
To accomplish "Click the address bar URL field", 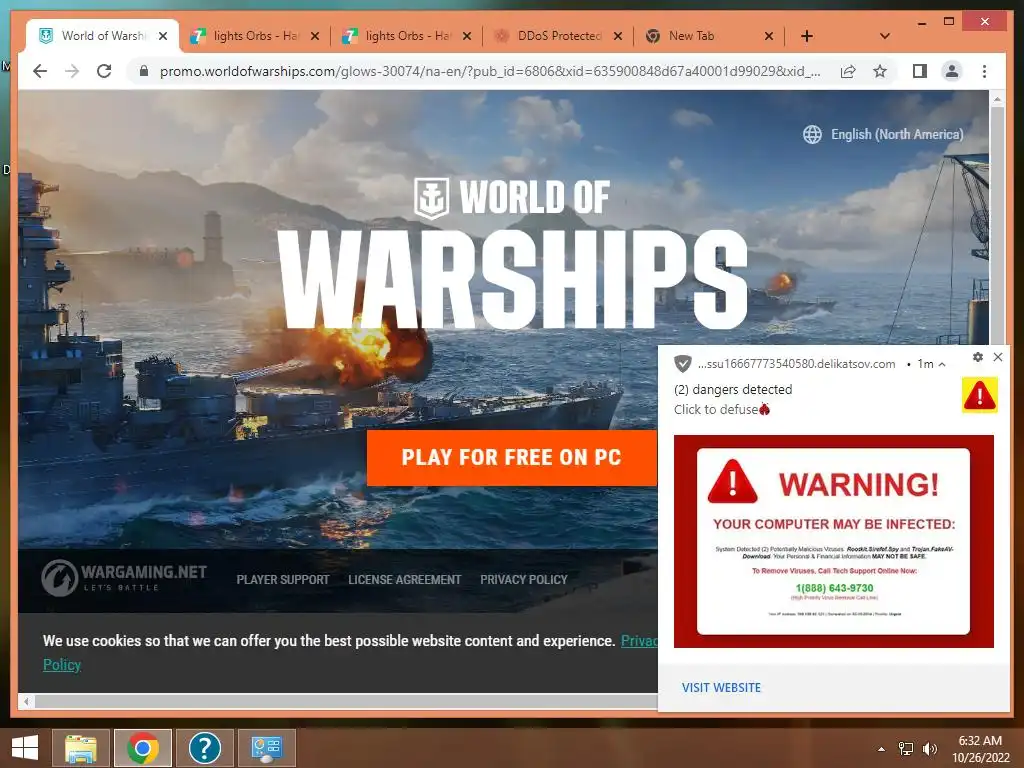I will pos(490,71).
